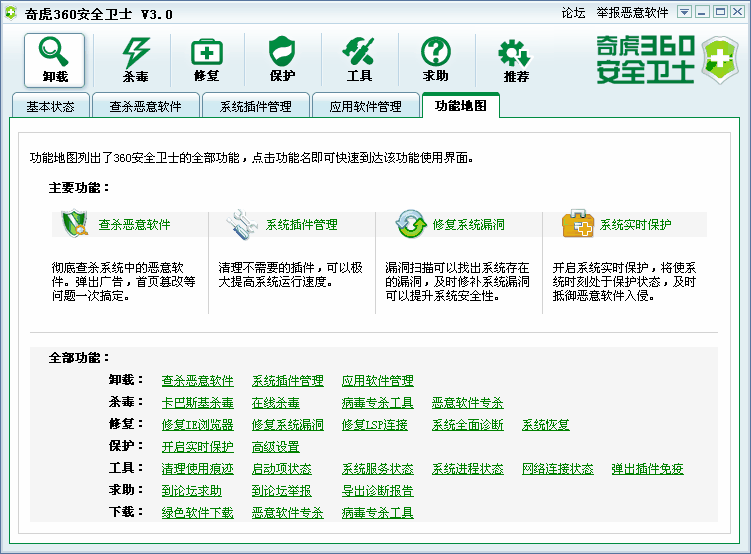This screenshot has width=751, height=554.
Task: Open the 卡巴斯基杀毒 link
Action: [197, 403]
